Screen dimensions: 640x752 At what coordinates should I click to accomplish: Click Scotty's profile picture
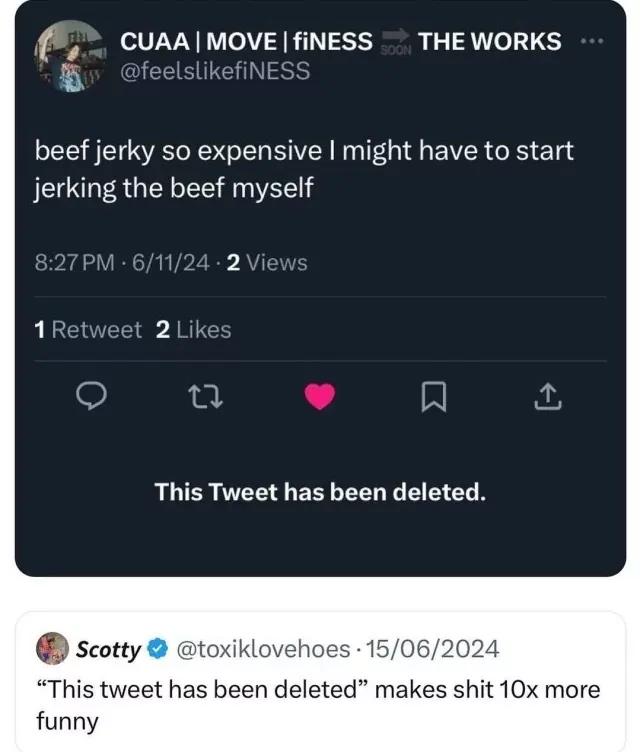tap(49, 649)
